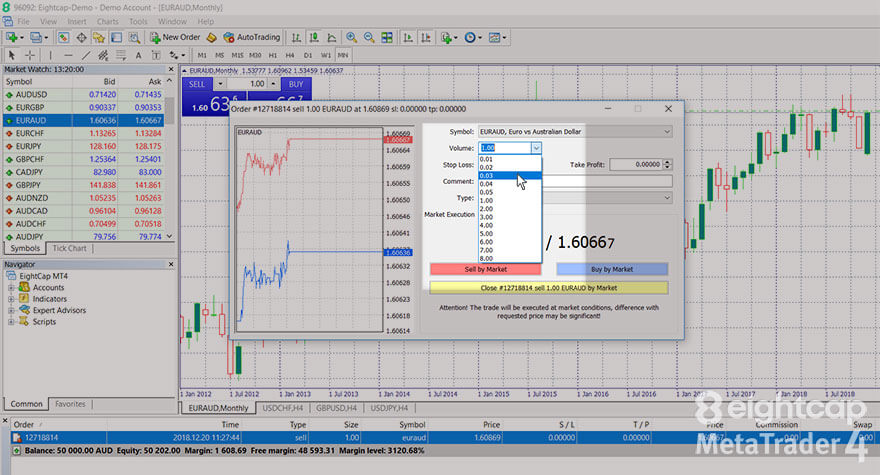Switch to the Tick Chart tab
This screenshot has width=880, height=475.
pos(69,248)
